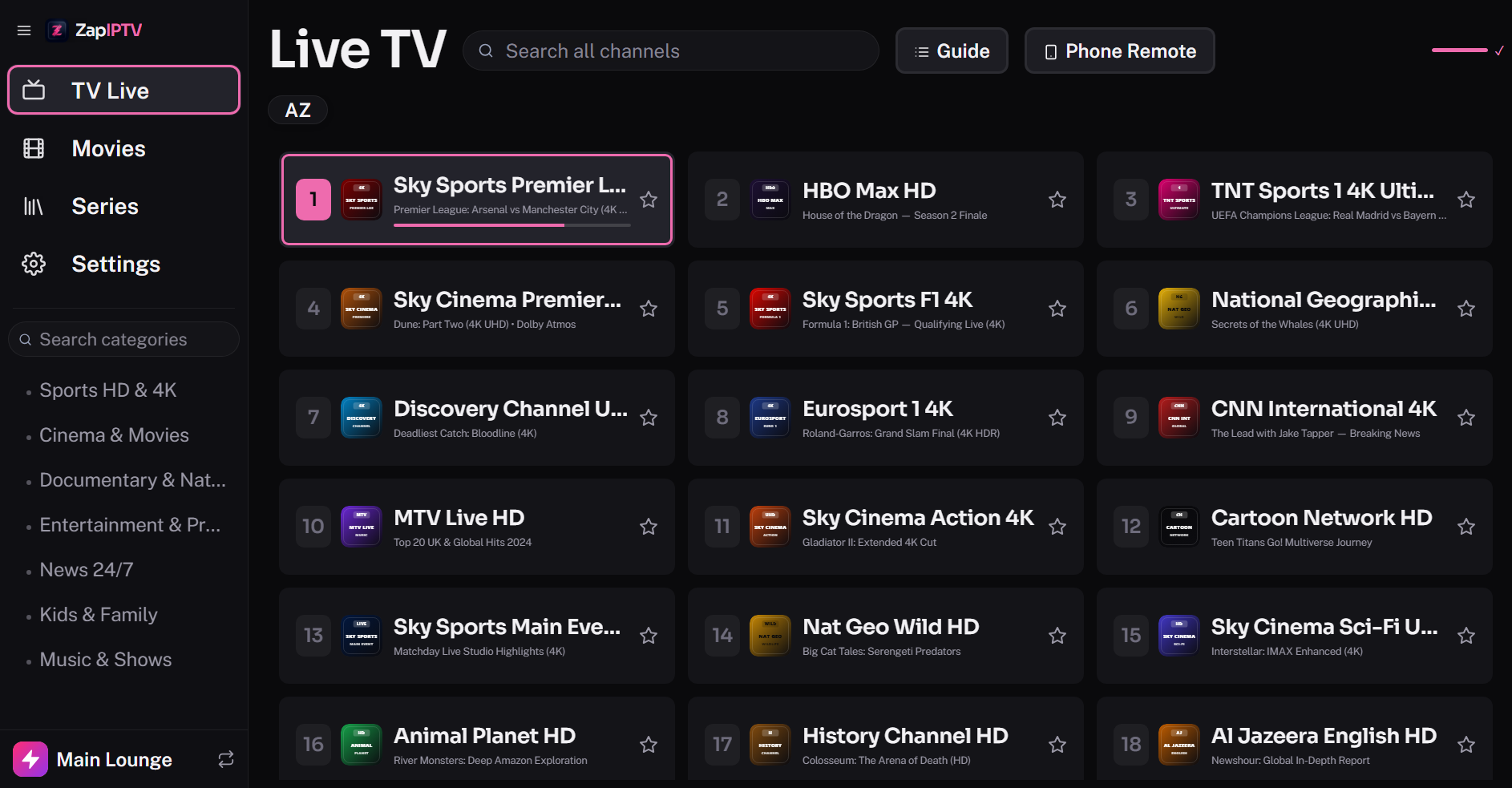Tune to History Channel HD title
The height and width of the screenshot is (788, 1512).
pyautogui.click(x=905, y=736)
